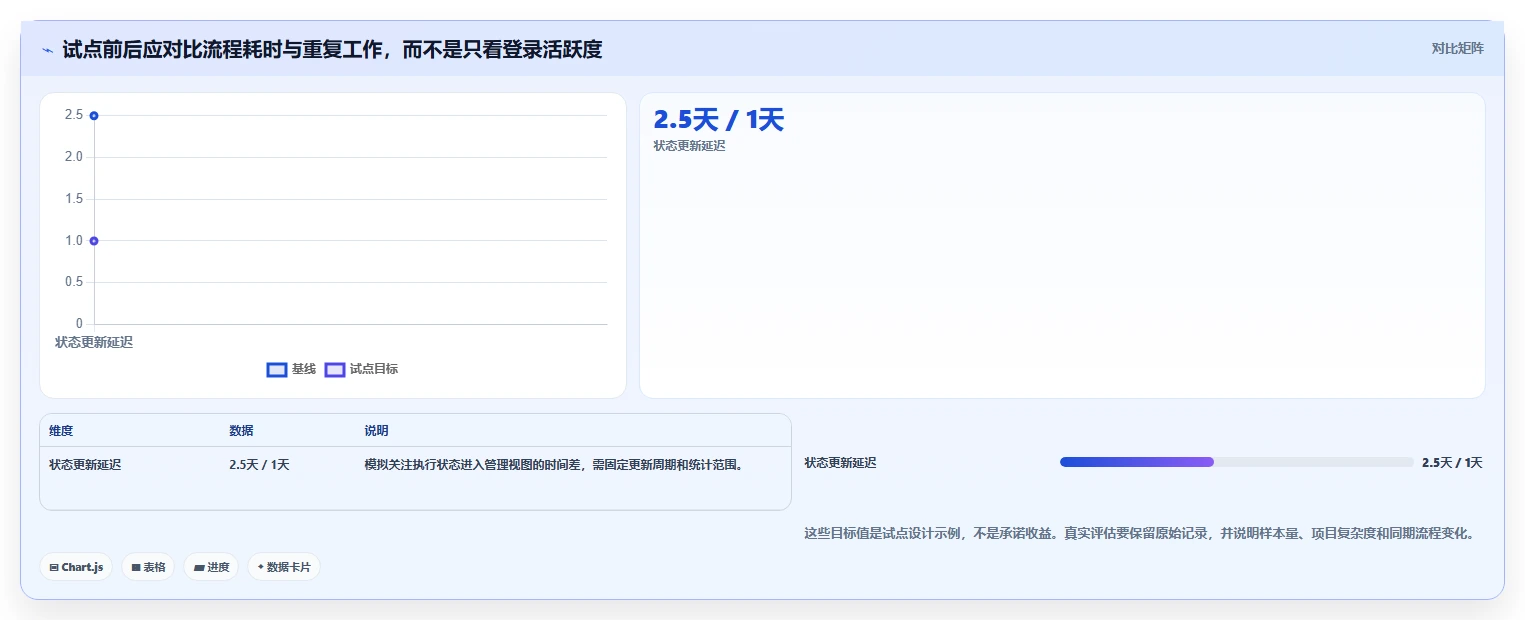Viewport: 1525px width, 620px height.
Task: Click table cell 2.5天 / 1天
Action: (259, 465)
